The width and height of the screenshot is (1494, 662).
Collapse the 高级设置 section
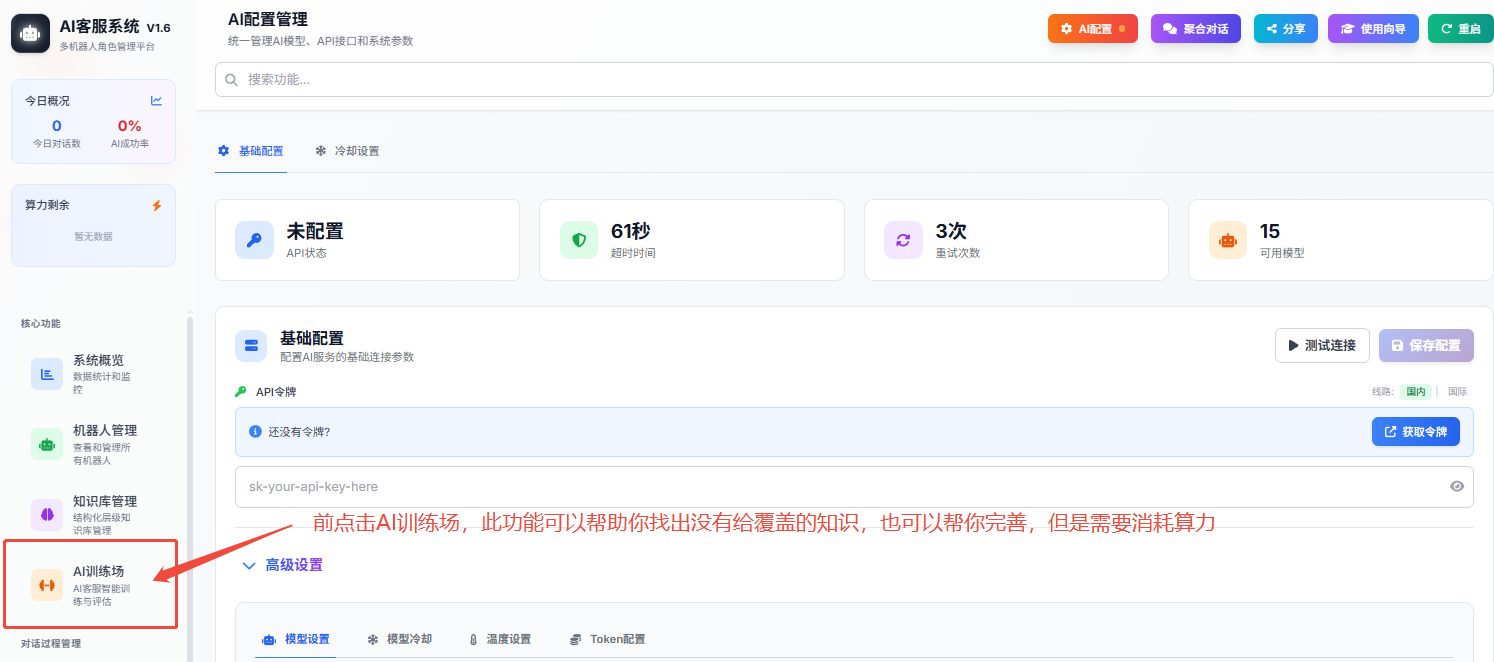tap(283, 565)
